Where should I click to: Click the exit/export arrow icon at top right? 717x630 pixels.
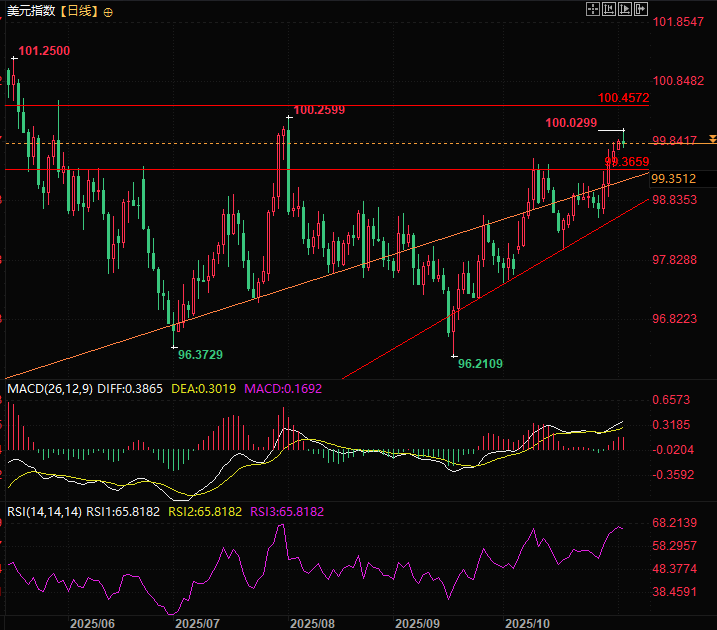pos(641,9)
